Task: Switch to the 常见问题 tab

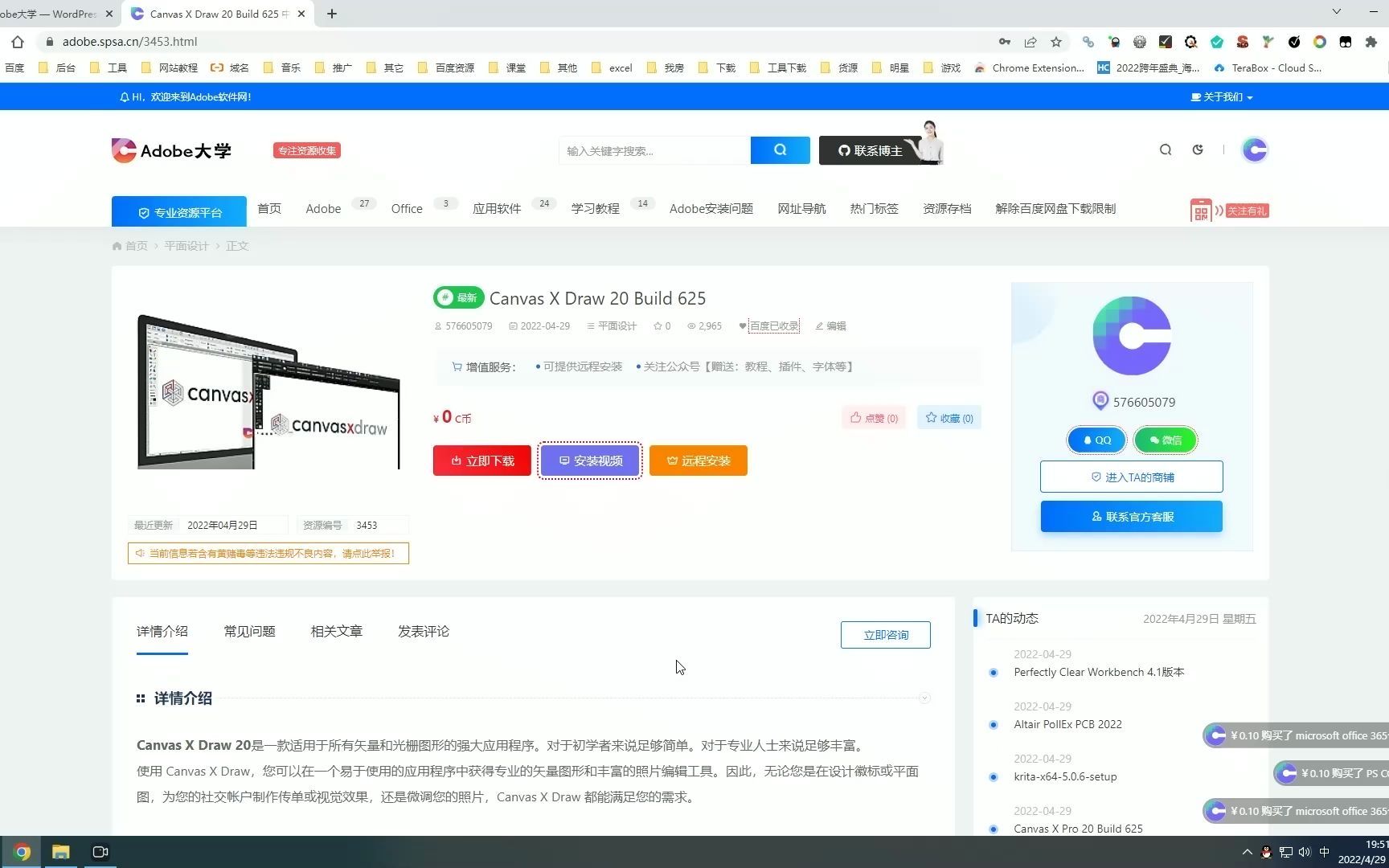Action: 249,632
